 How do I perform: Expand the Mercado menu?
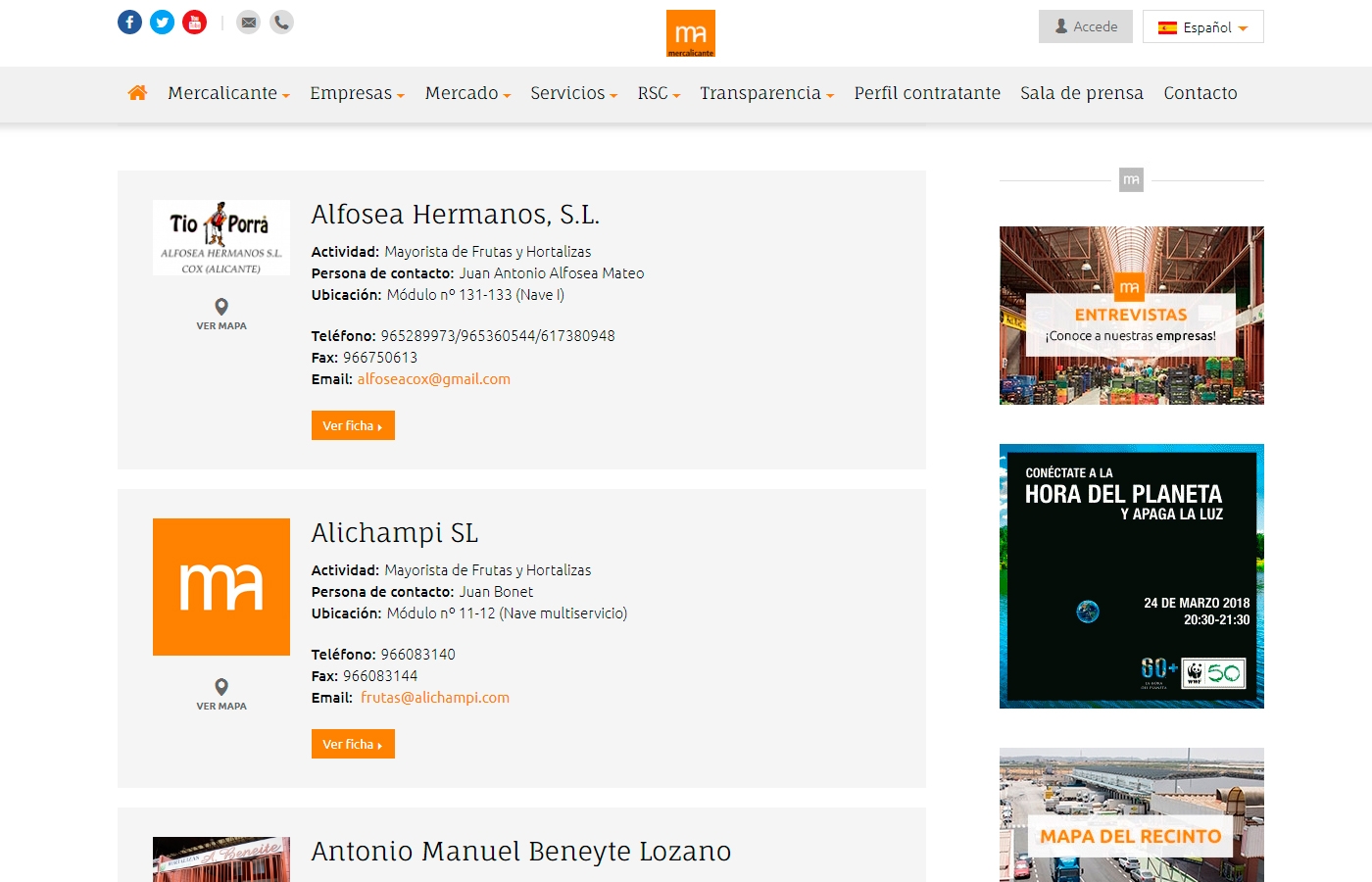(467, 93)
